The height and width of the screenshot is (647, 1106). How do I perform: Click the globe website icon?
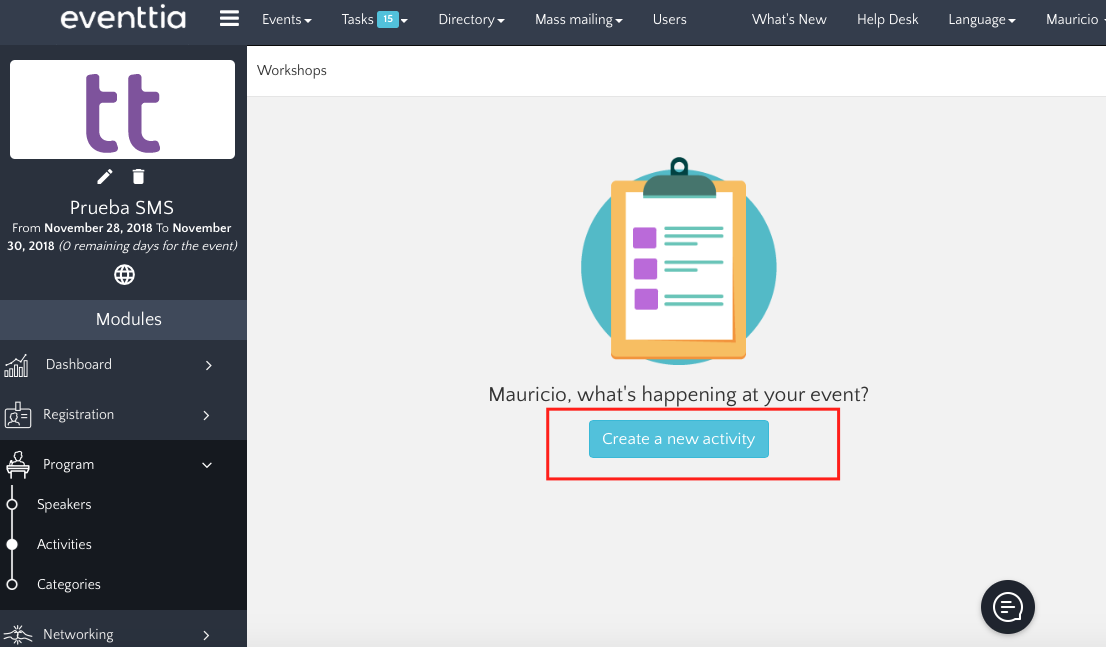coord(124,275)
